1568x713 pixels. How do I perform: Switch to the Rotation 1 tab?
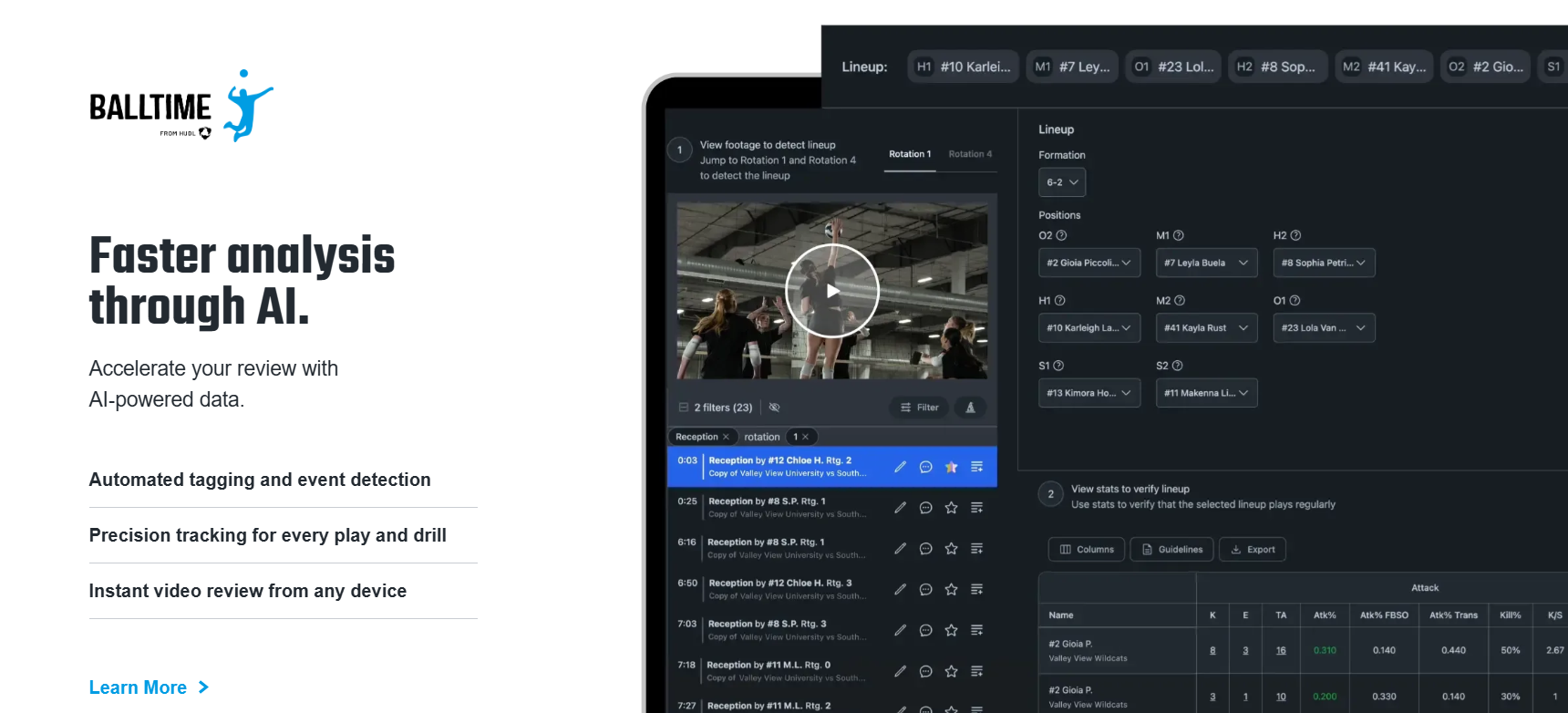pos(910,154)
